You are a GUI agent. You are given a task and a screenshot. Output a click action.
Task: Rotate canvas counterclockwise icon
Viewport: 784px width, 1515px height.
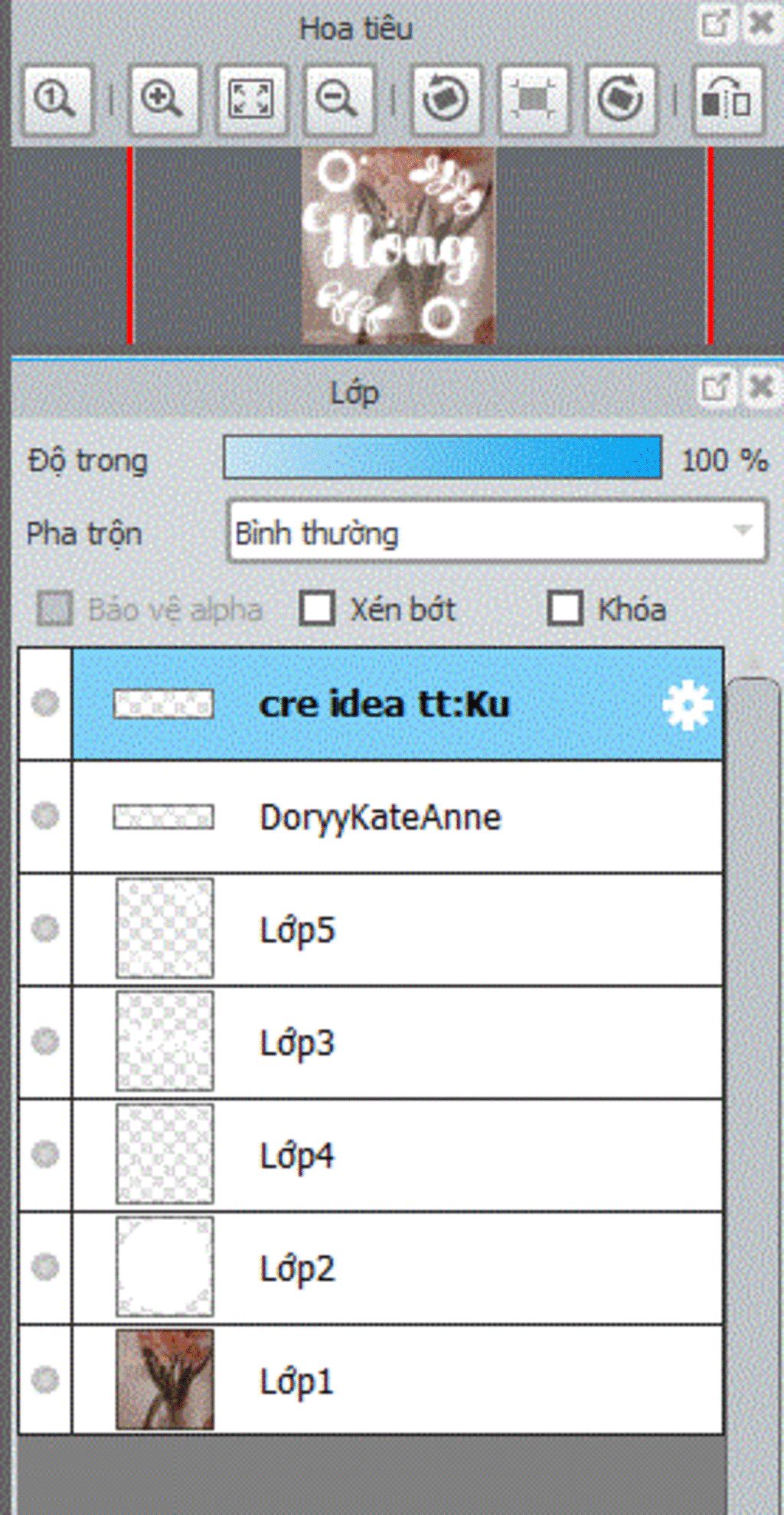[446, 100]
